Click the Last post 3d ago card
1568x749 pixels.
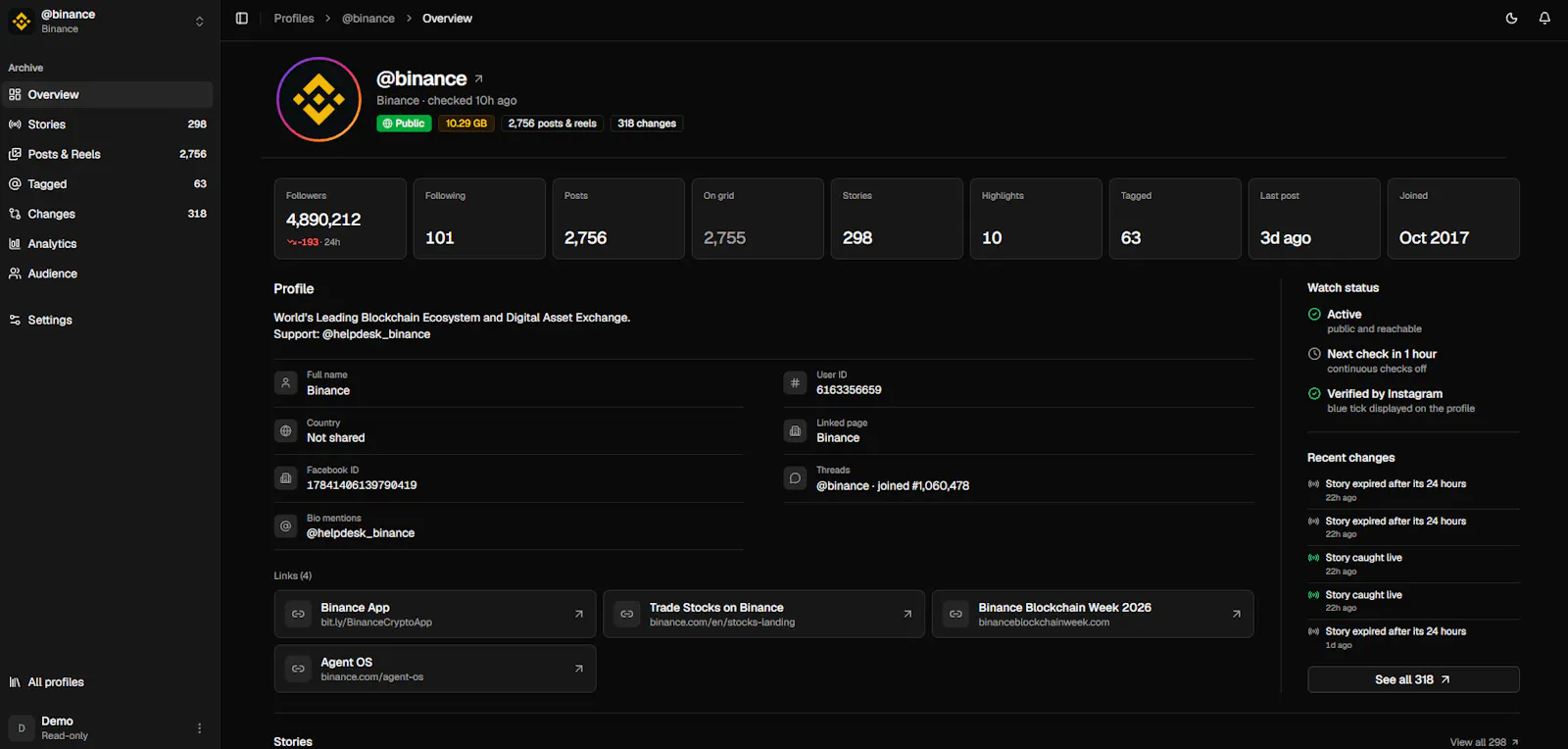1314,219
